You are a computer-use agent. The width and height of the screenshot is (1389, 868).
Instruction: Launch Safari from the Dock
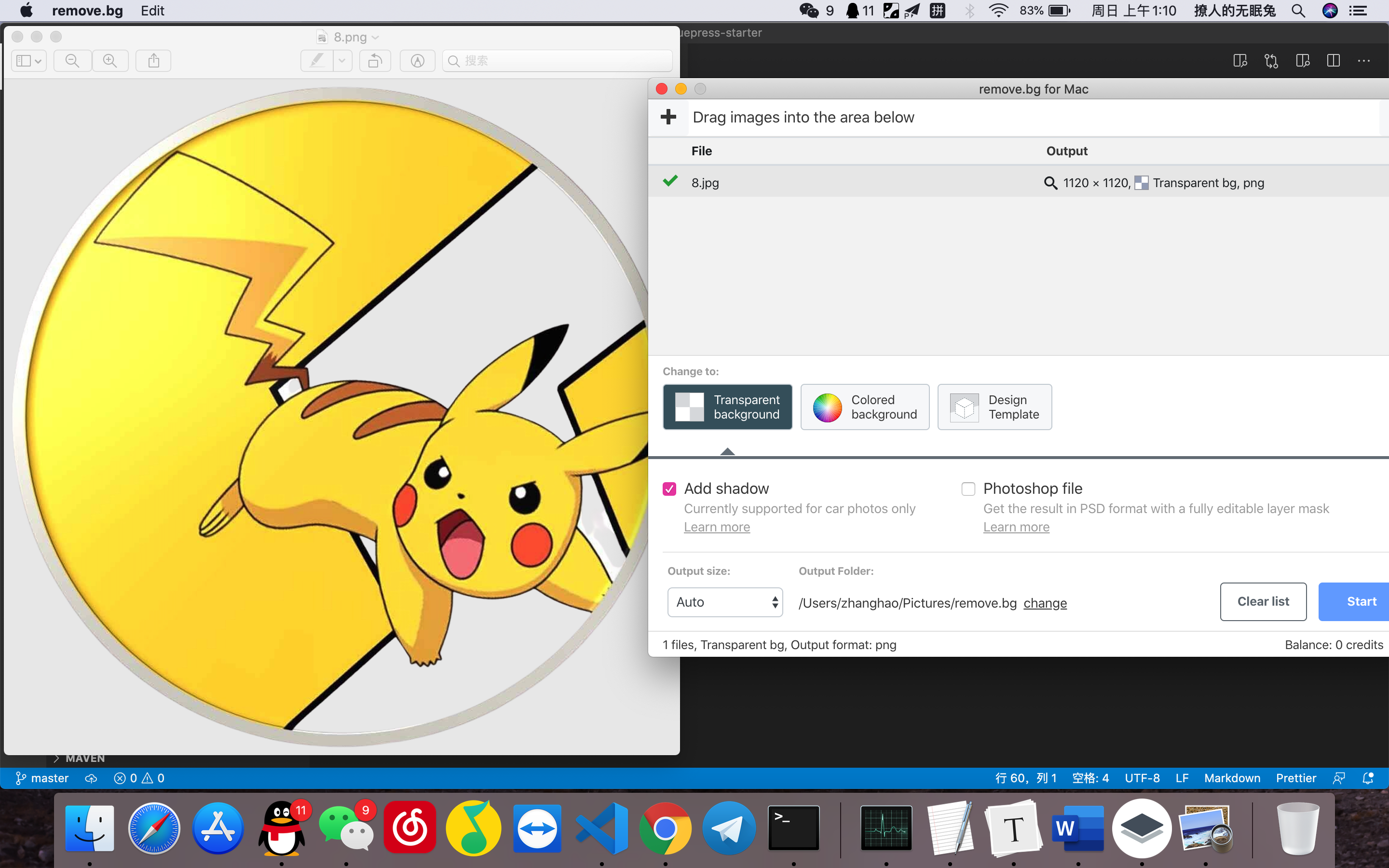pos(154,828)
